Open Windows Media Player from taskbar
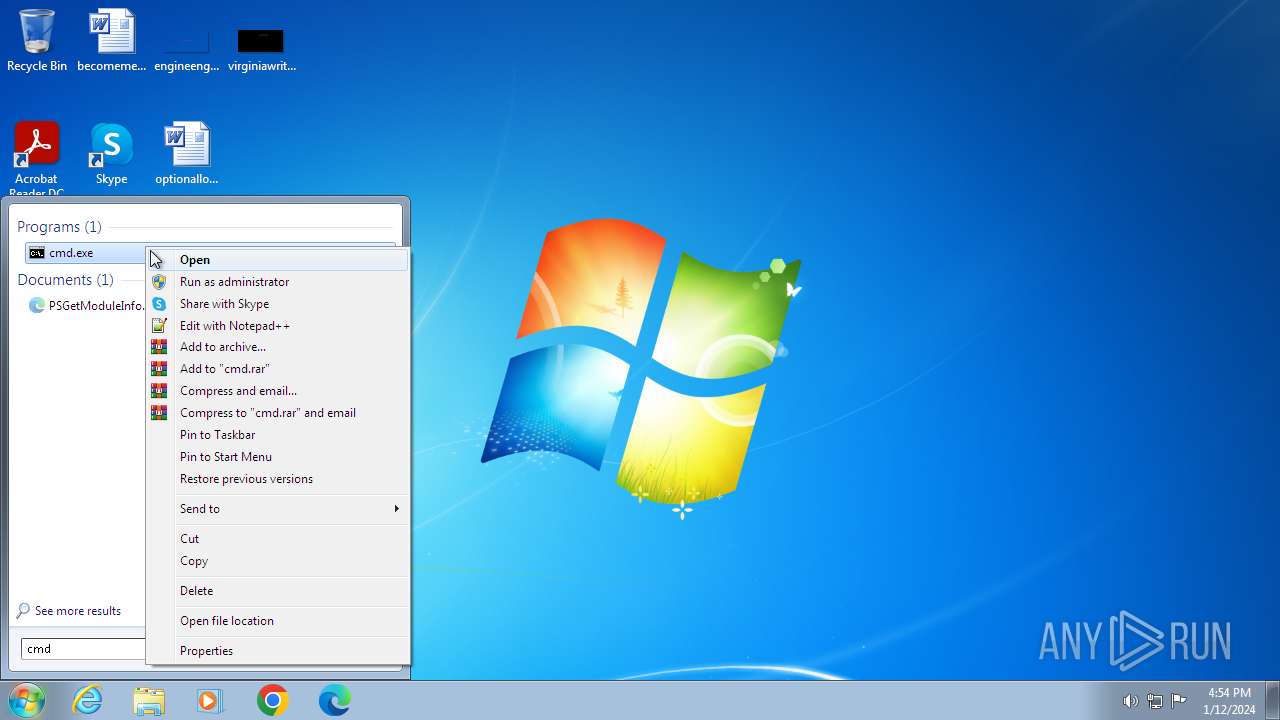The image size is (1280, 720). 210,700
